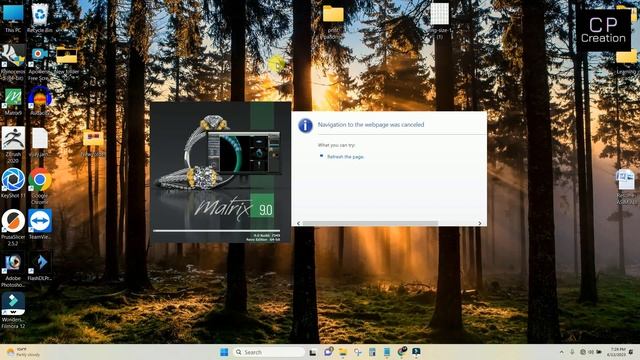Click the 'Navigation to the webpage was canceled' heading

click(371, 125)
